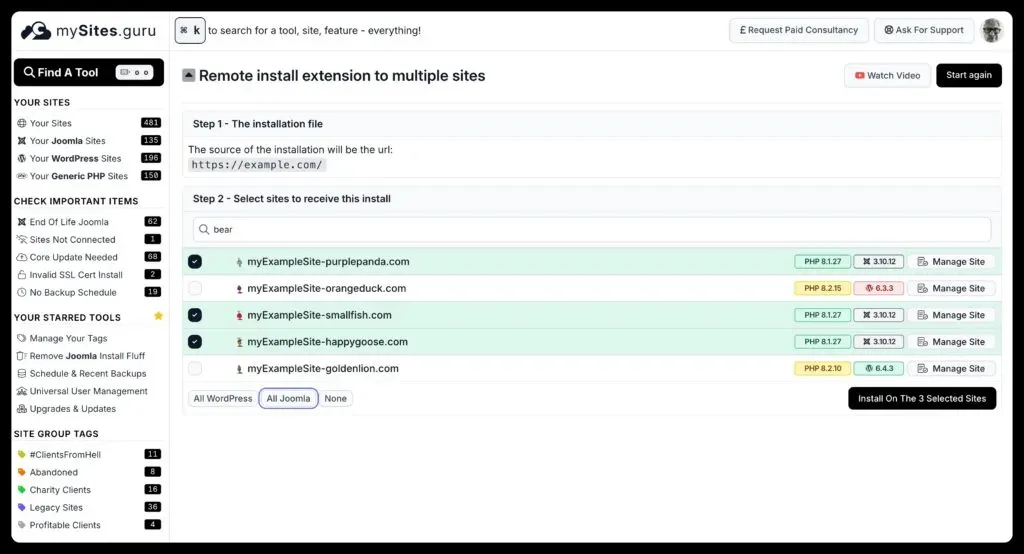
Task: Click PHP 8.2.10 badge on goldenlion row
Action: [x=822, y=368]
